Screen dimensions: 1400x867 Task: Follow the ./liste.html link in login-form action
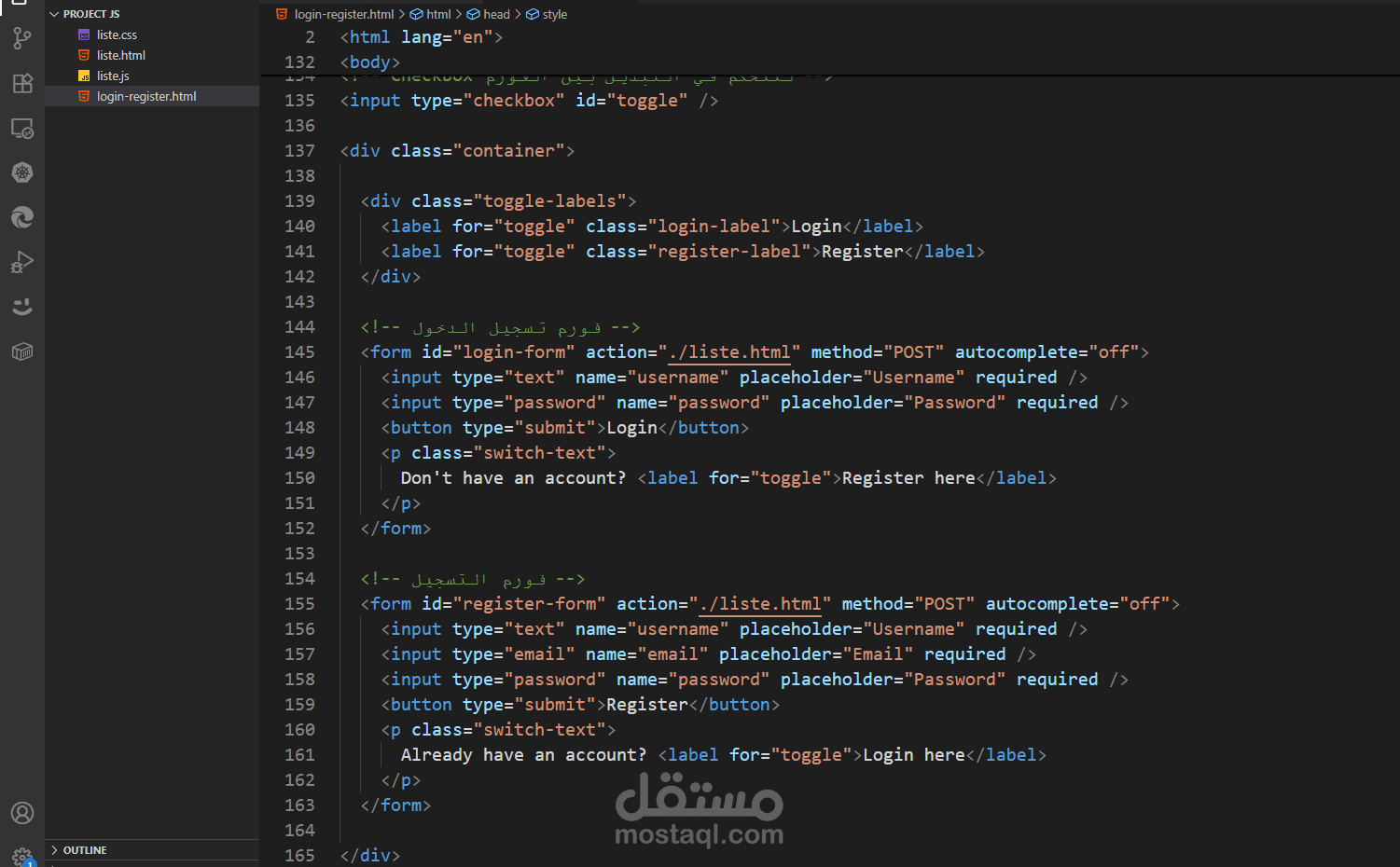729,352
